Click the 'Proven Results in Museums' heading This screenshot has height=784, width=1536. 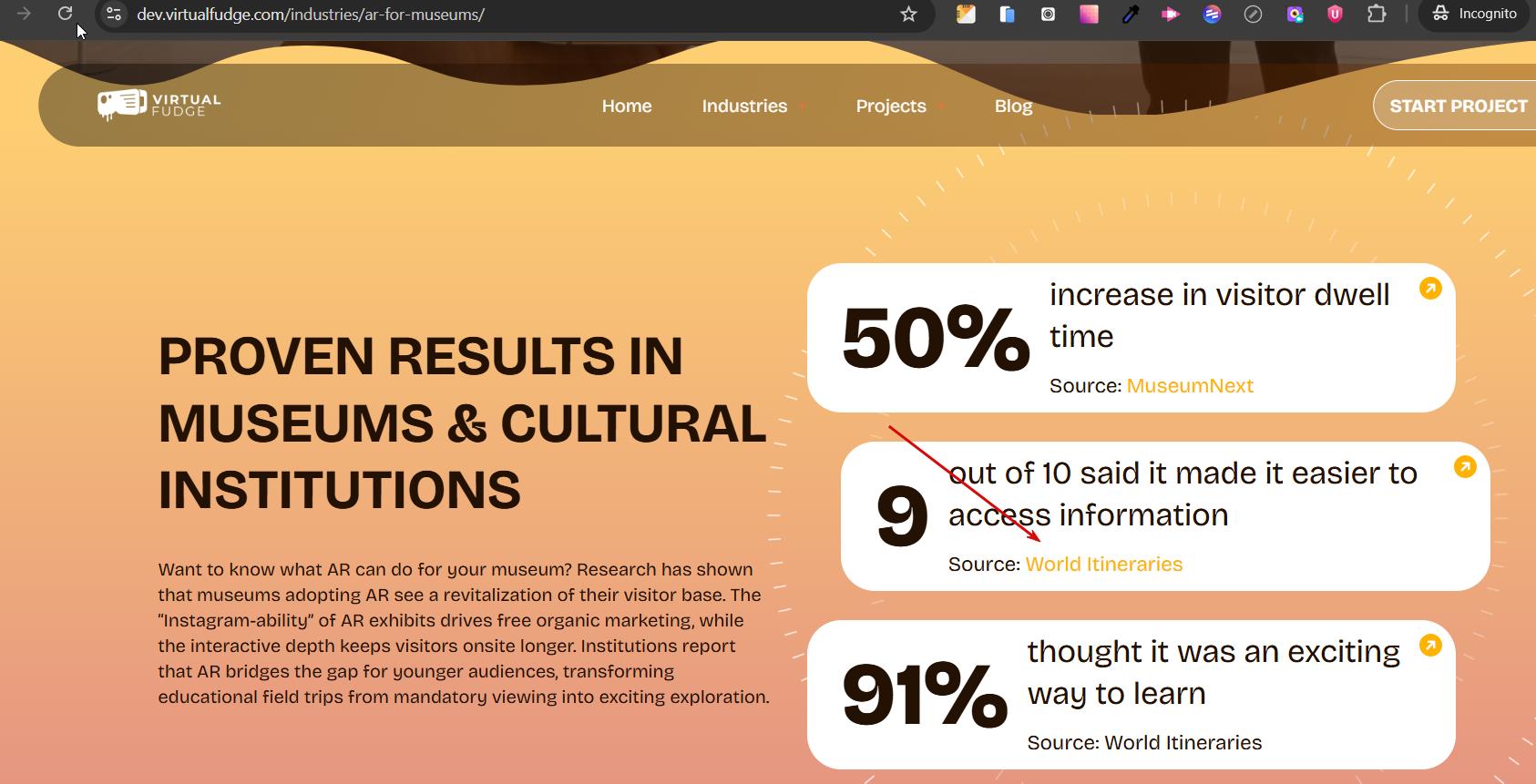coord(463,423)
